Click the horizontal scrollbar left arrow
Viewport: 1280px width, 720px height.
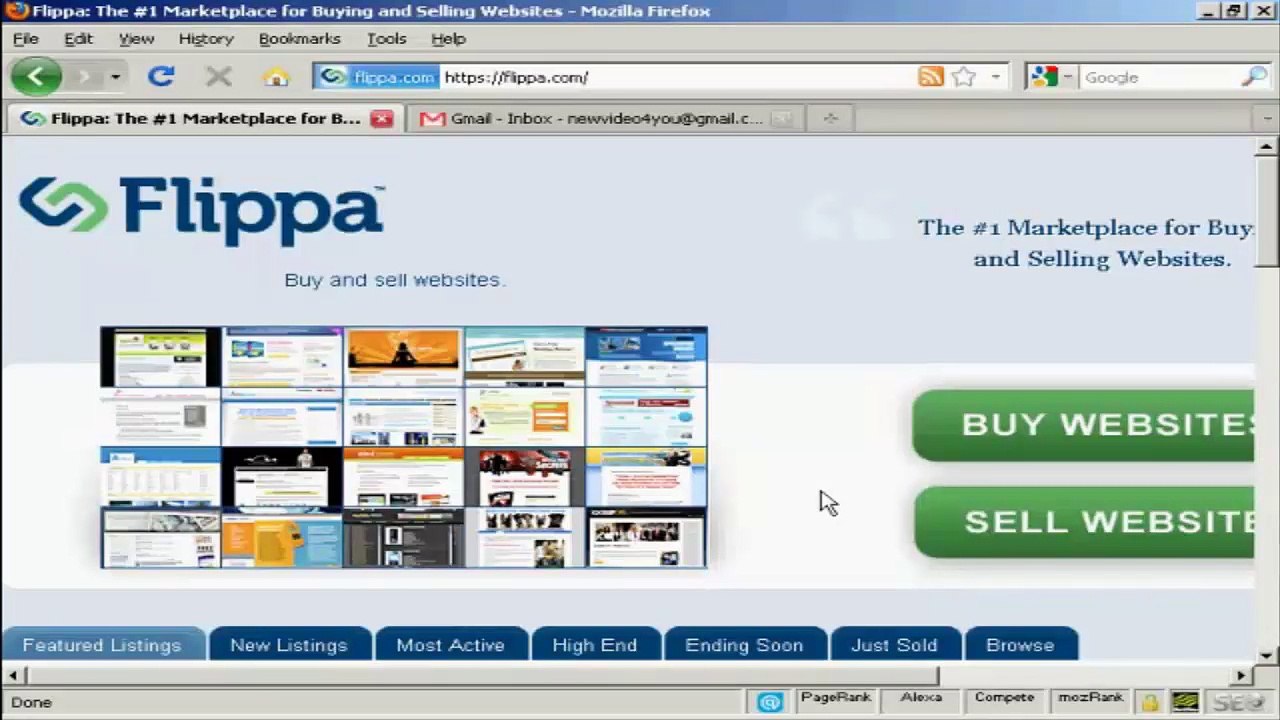pyautogui.click(x=12, y=676)
